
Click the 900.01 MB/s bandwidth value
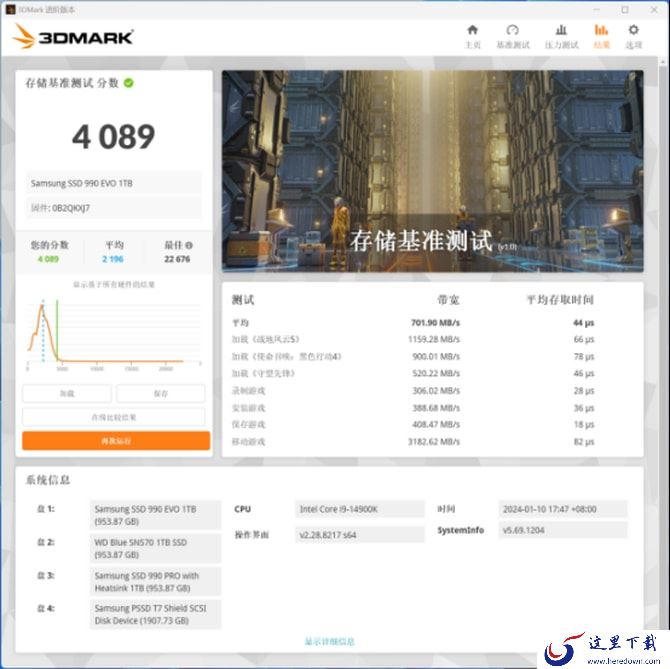pos(436,356)
